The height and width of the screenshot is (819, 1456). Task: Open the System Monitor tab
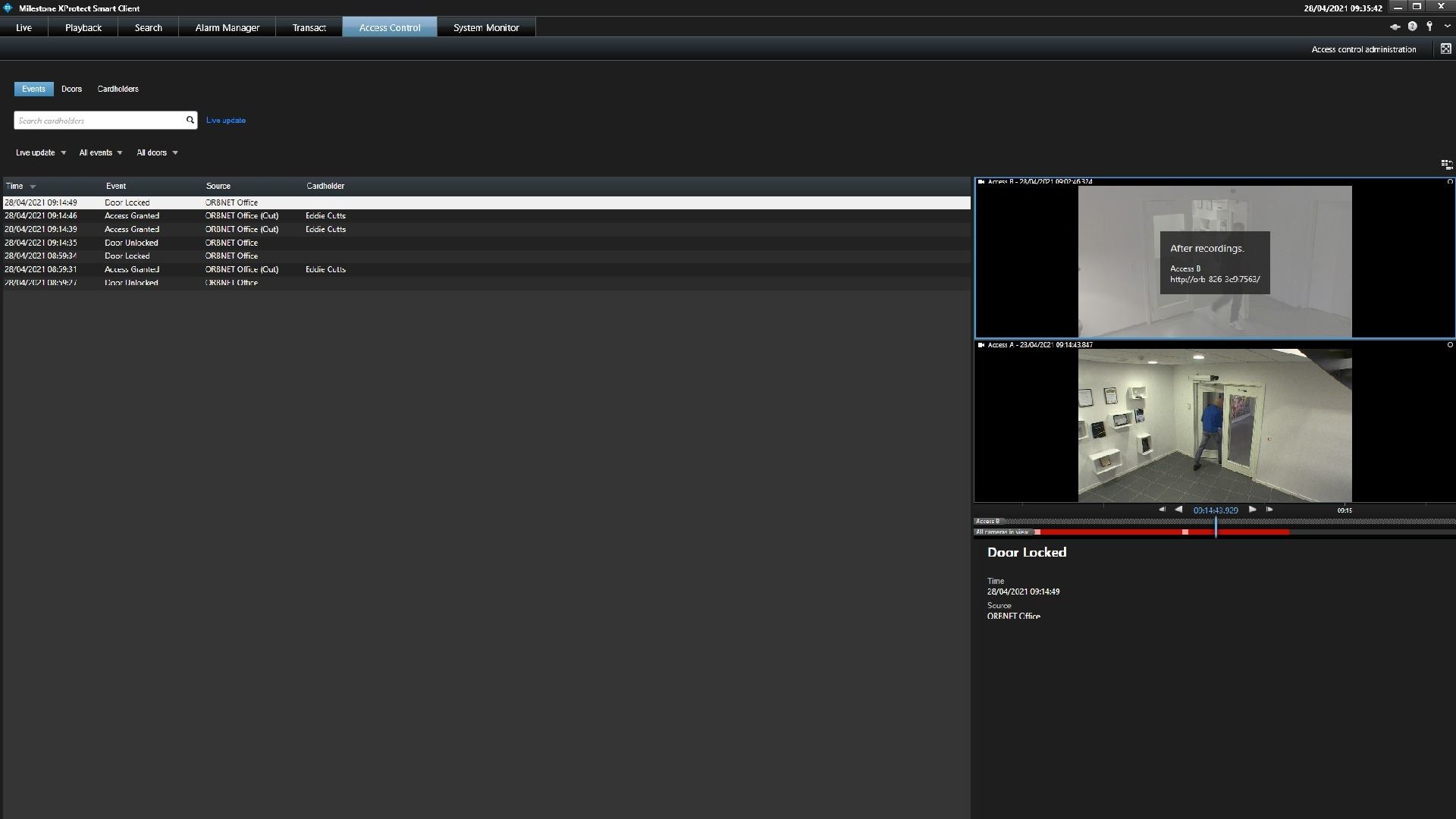[486, 27]
